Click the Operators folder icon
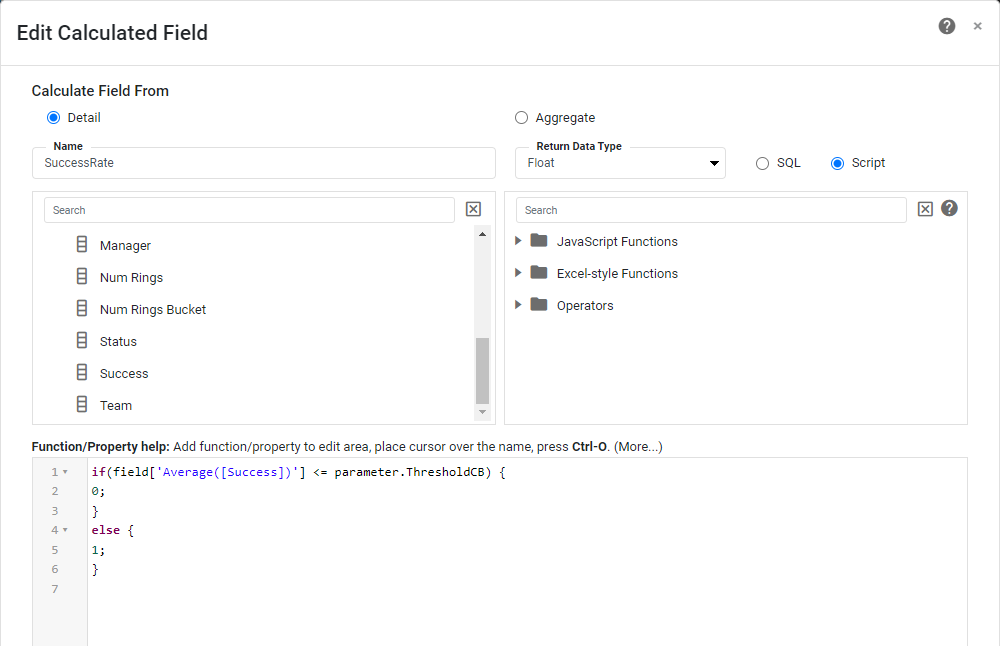This screenshot has height=646, width=1000. [539, 304]
